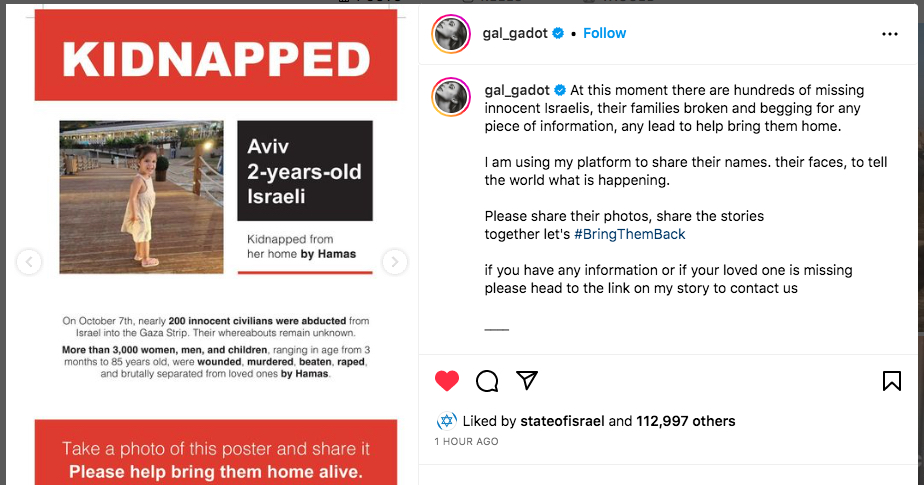Click the "1 HOUR AGO" timestamp
This screenshot has height=485, width=924.
466,441
